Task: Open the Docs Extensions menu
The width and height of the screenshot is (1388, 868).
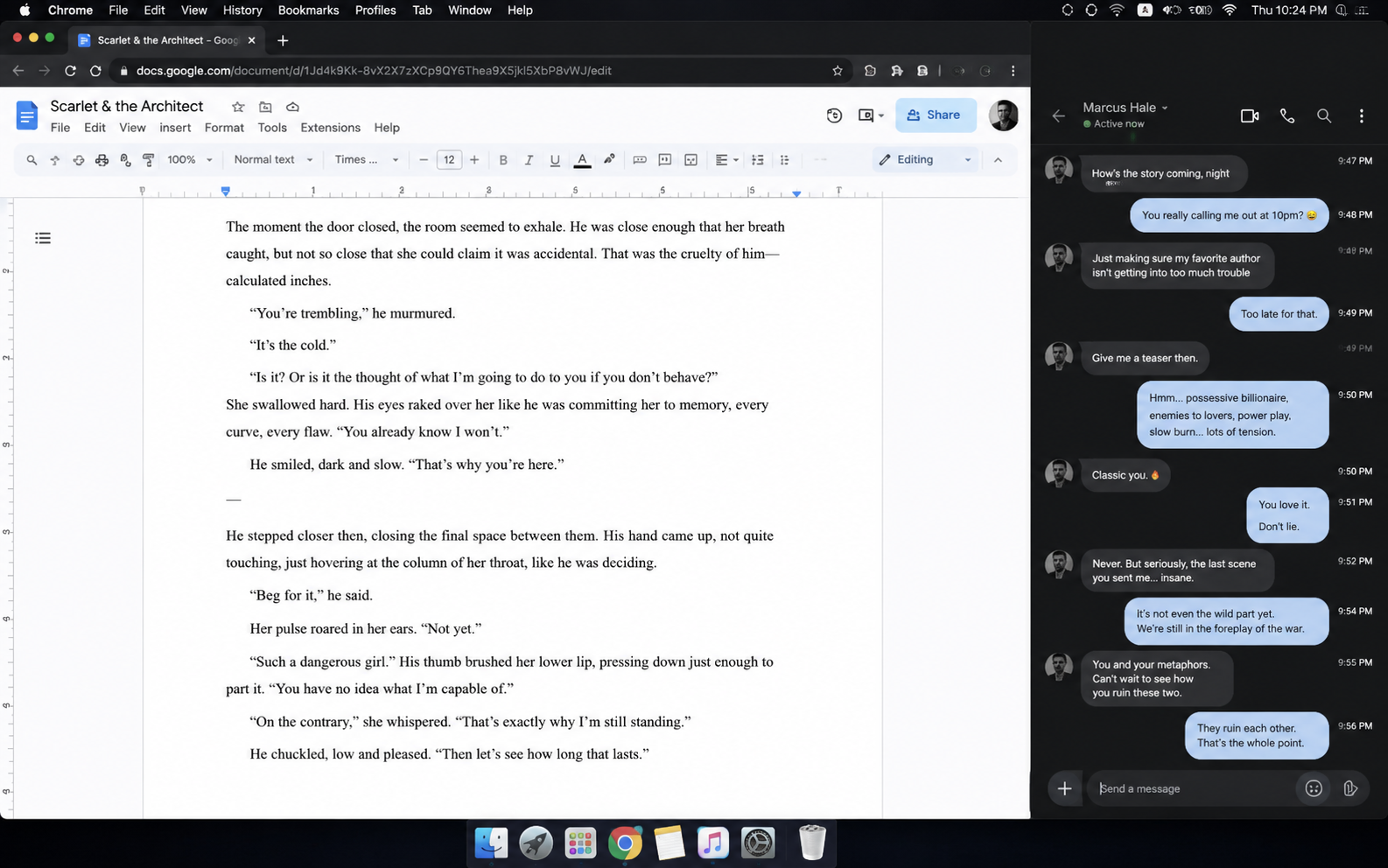Action: [x=330, y=128]
